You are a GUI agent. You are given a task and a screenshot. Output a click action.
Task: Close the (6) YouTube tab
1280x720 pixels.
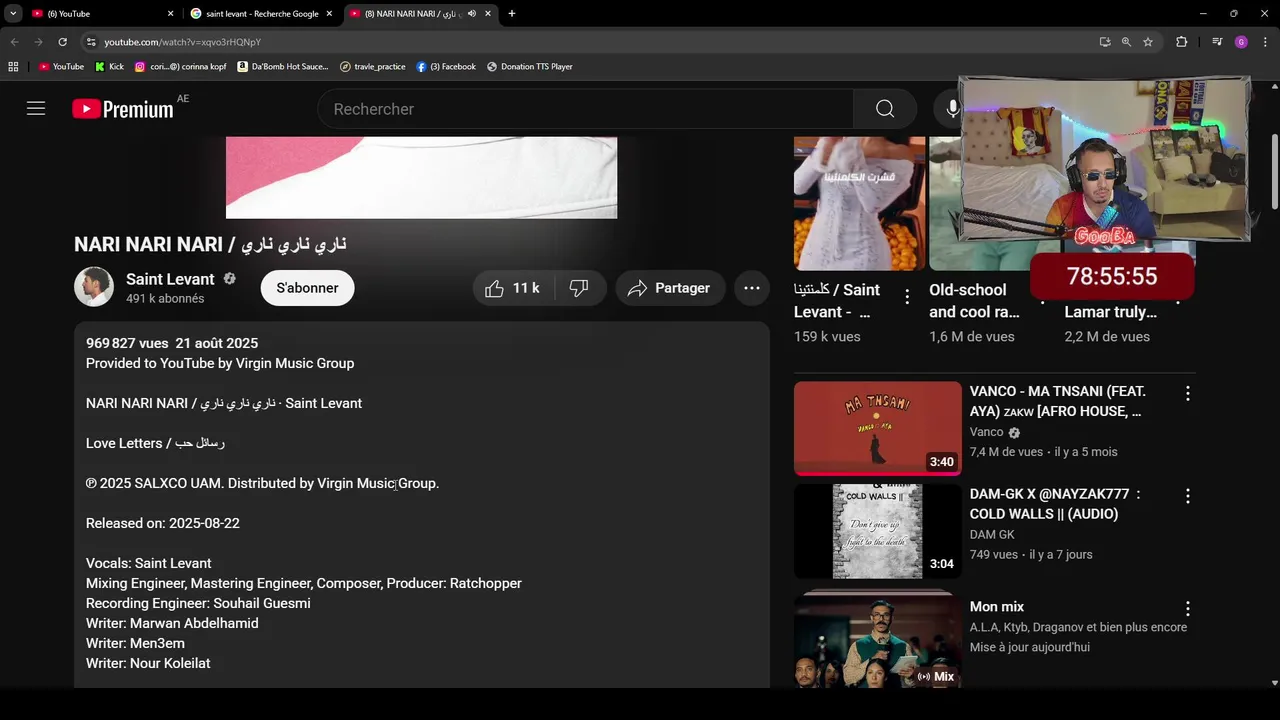tap(170, 14)
